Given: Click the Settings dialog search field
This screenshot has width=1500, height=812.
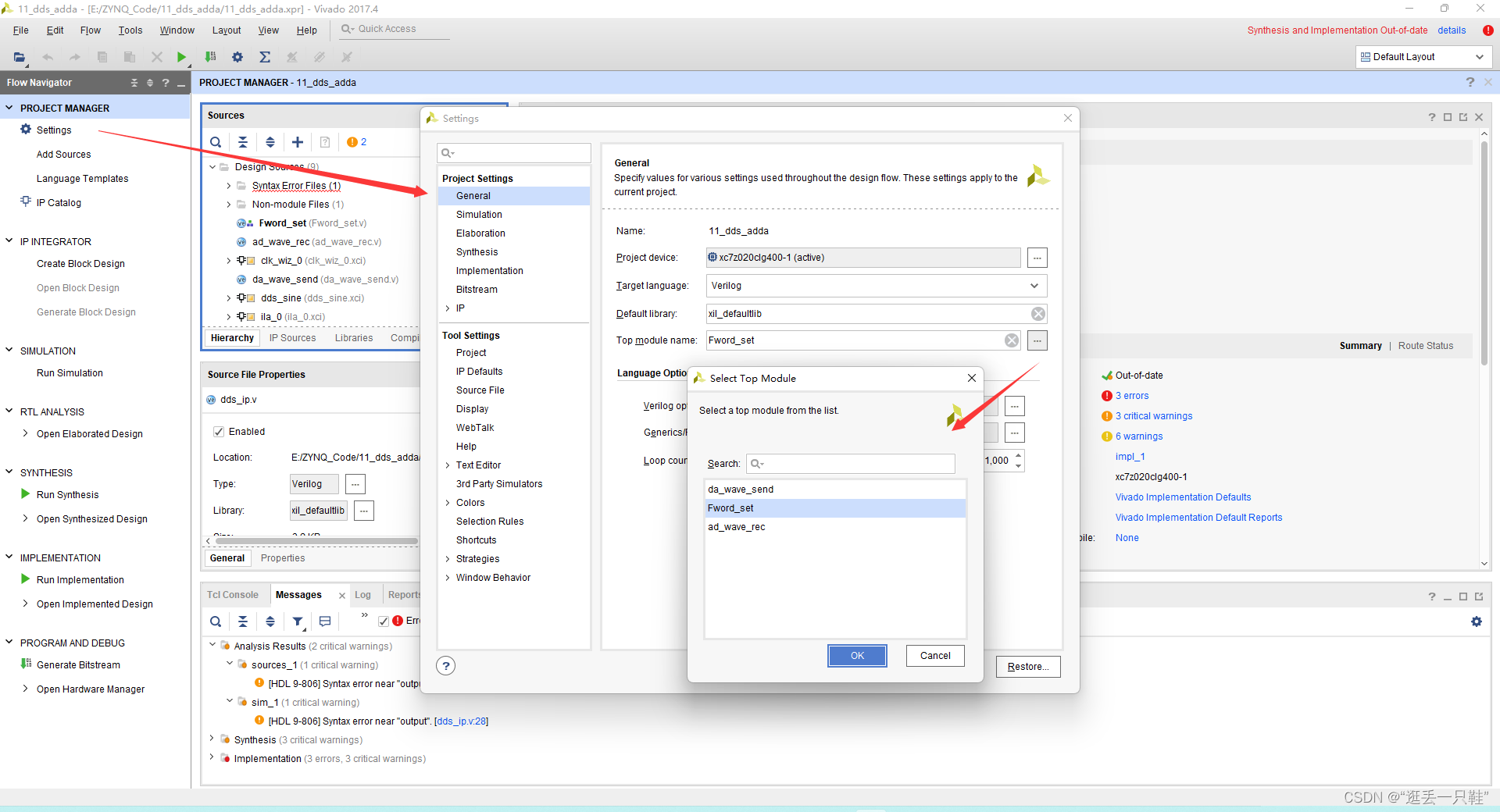Looking at the screenshot, I should click(x=514, y=153).
